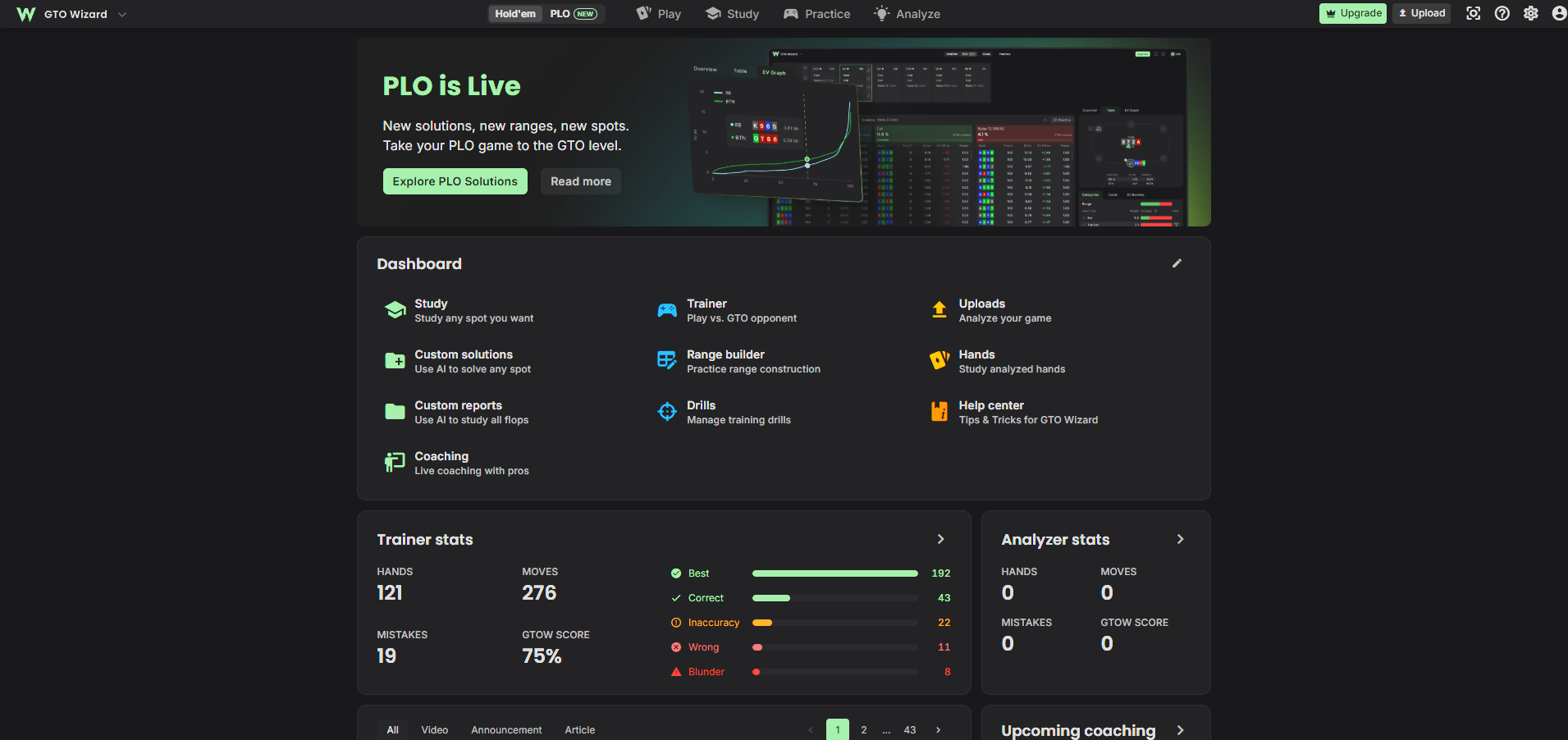
Task: Click the Custom solutions folder-plus icon
Action: [x=395, y=361]
